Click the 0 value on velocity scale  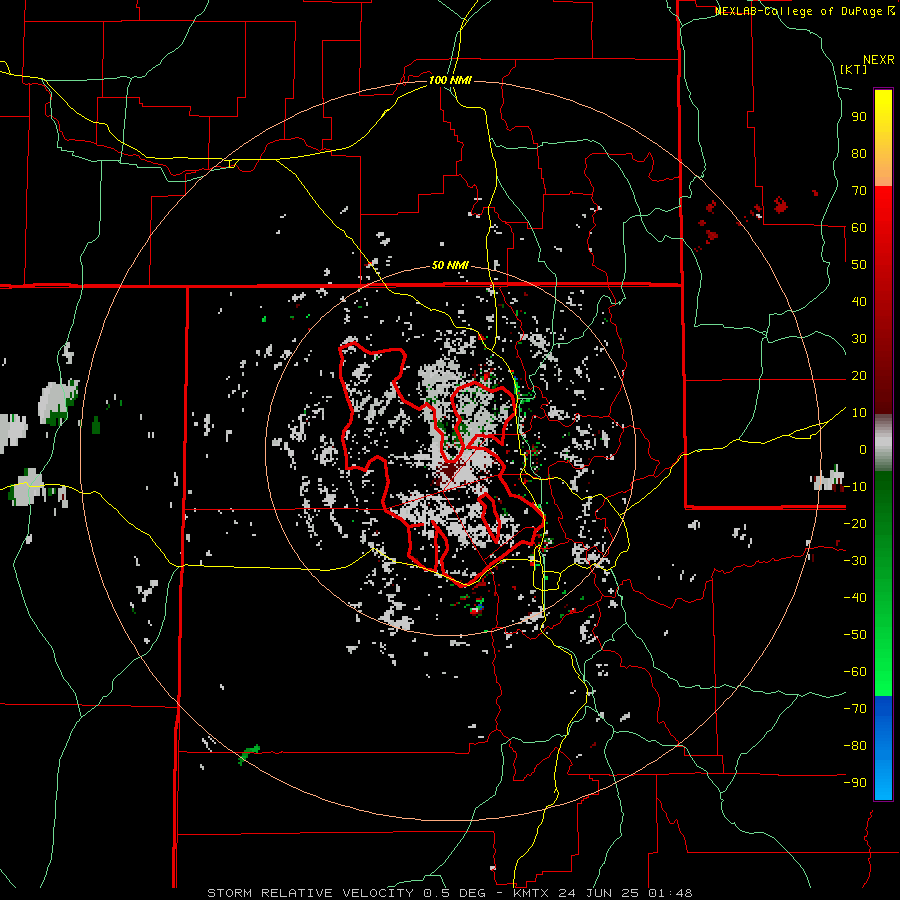coord(863,449)
